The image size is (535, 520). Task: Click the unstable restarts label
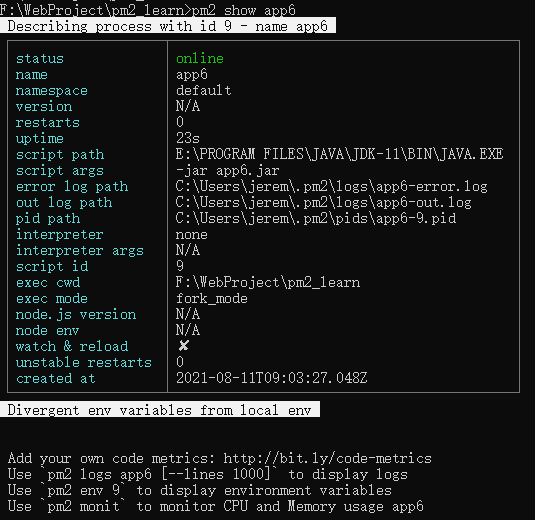tap(84, 362)
